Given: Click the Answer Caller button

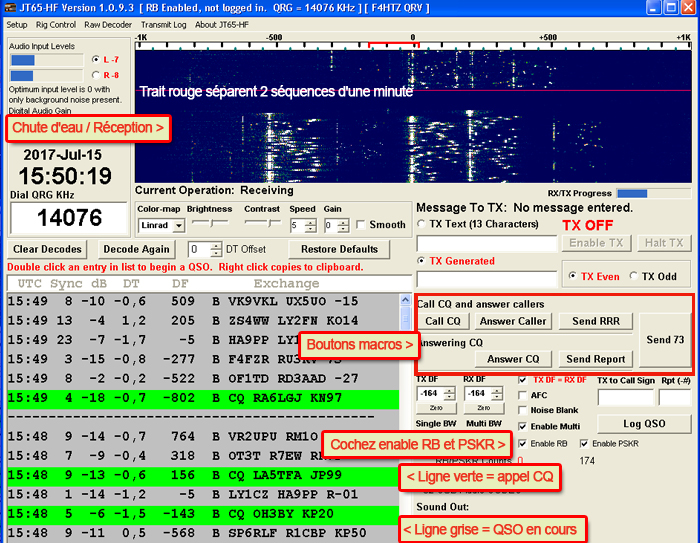Looking at the screenshot, I should tap(513, 321).
